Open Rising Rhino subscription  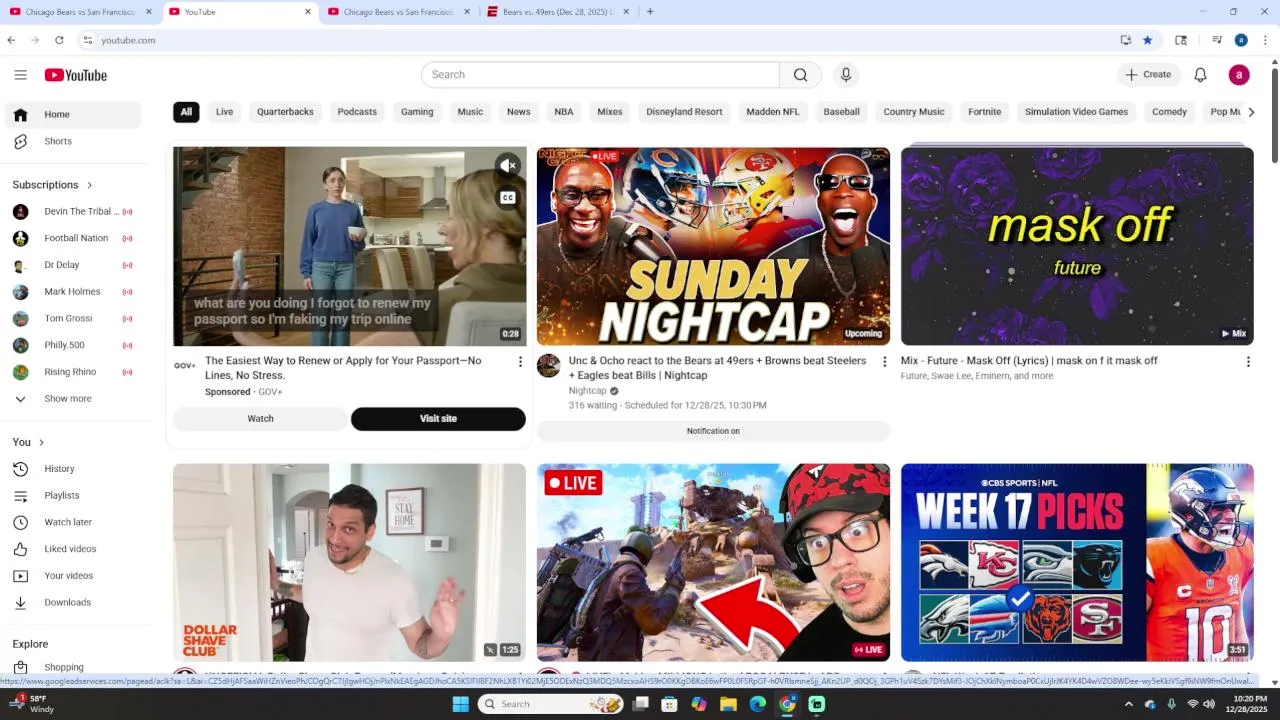click(x=72, y=372)
